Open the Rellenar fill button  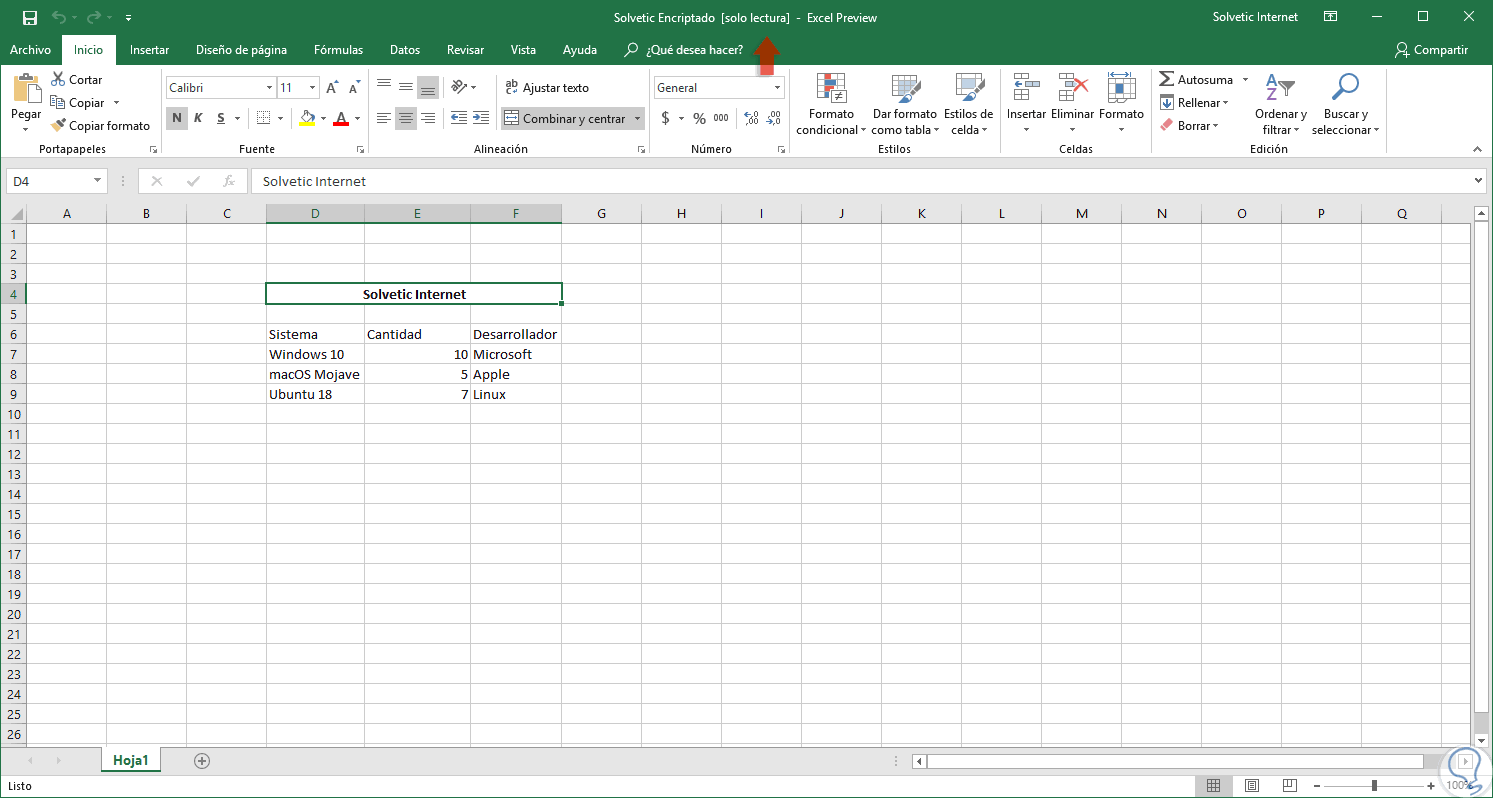(x=1193, y=102)
